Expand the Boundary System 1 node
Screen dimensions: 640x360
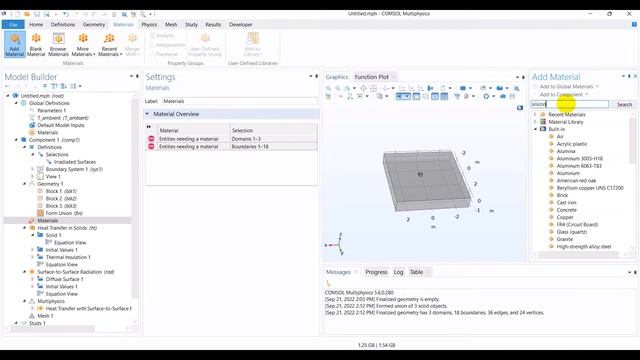coord(33,169)
